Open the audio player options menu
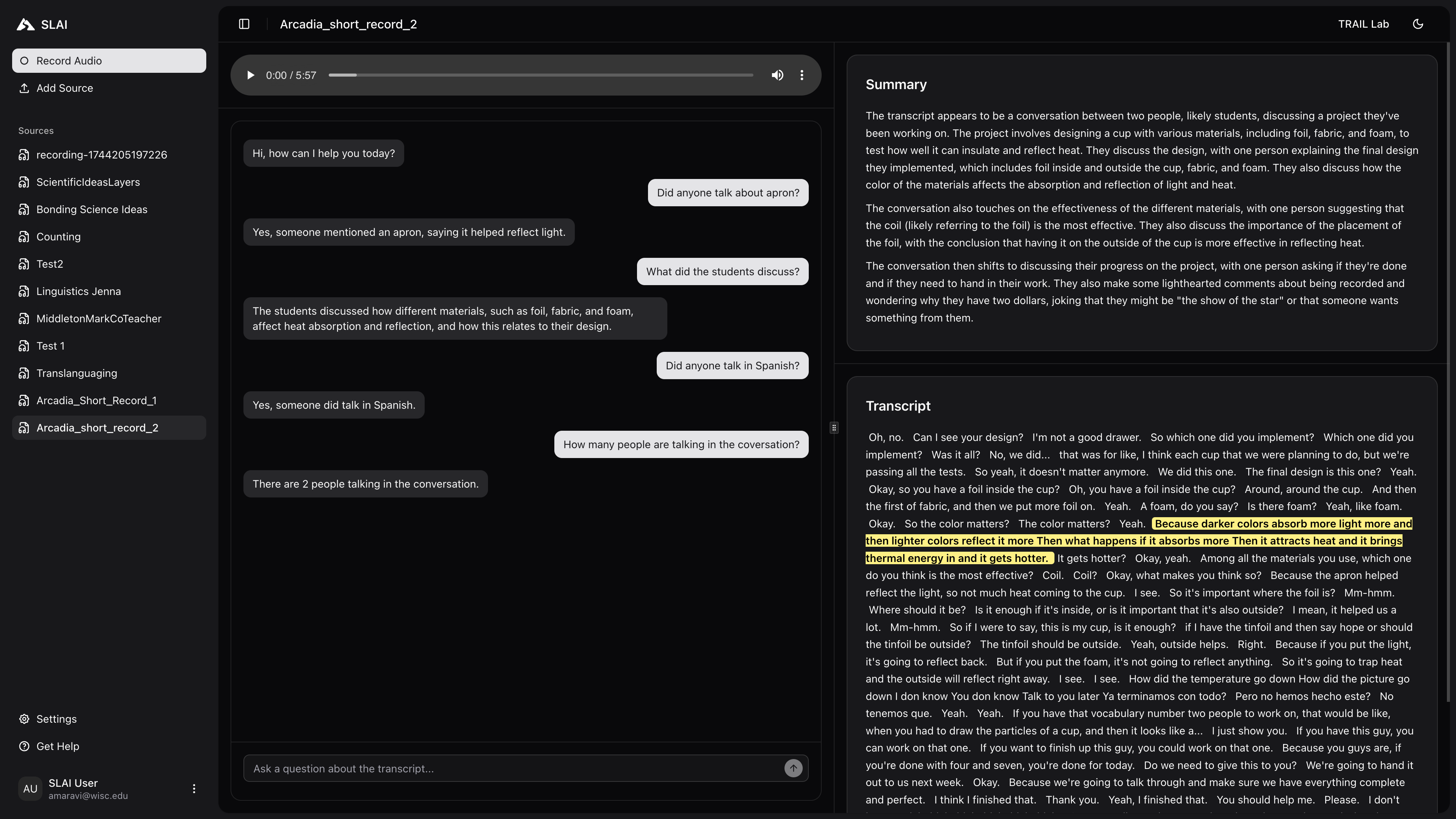The height and width of the screenshot is (819, 1456). pyautogui.click(x=802, y=75)
